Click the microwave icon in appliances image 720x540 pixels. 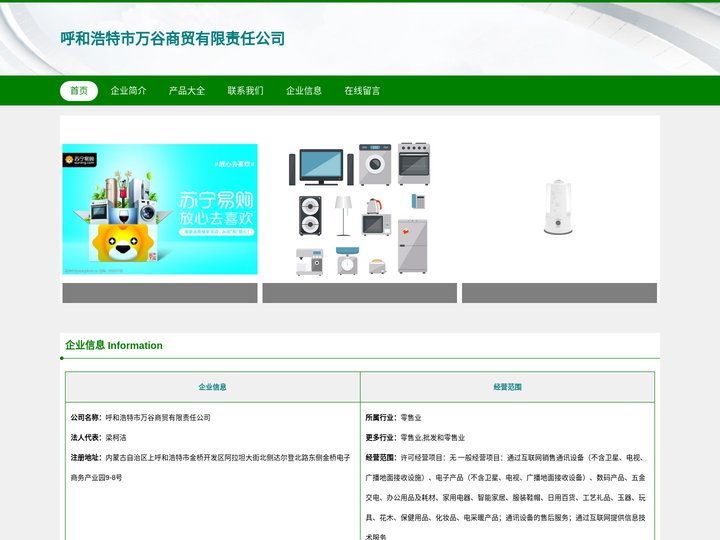coord(377,225)
